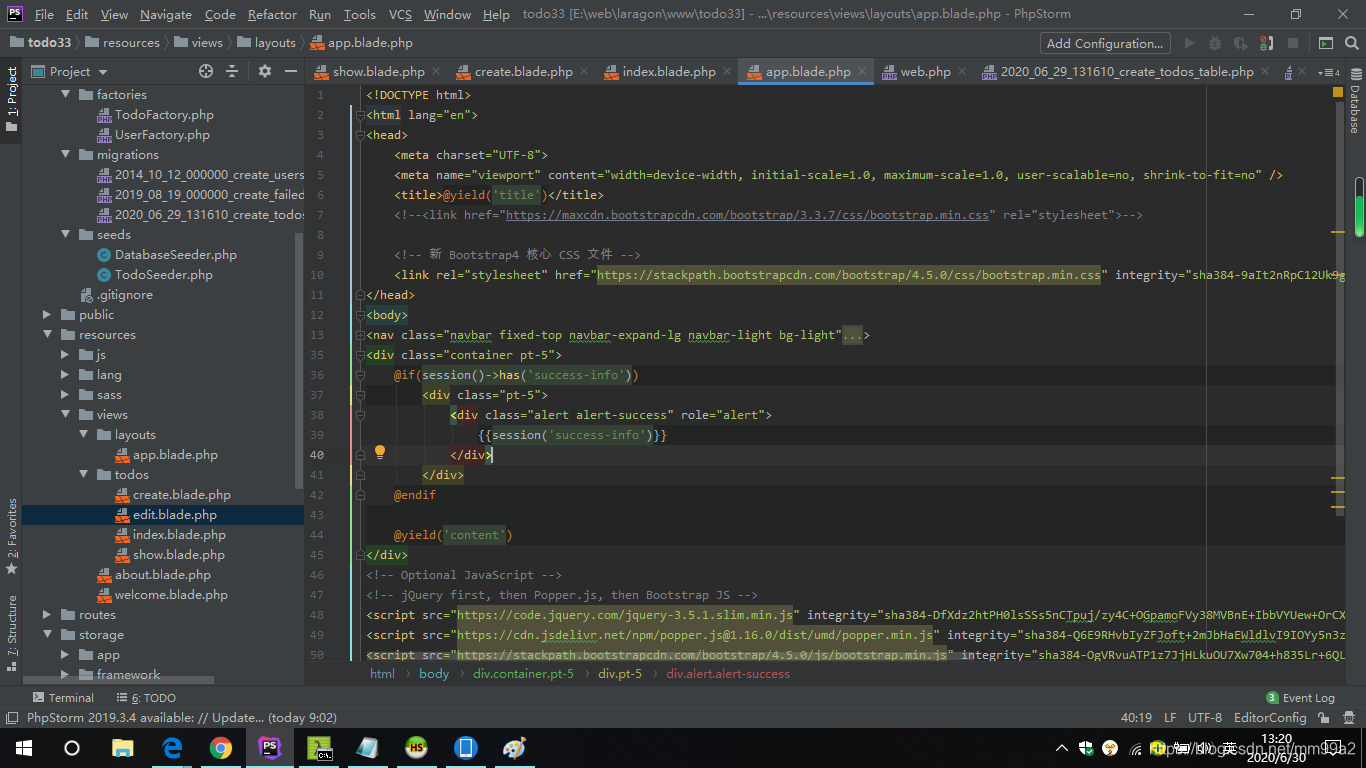This screenshot has width=1366, height=768.
Task: Close the index.blade.php tab
Action: tap(726, 72)
